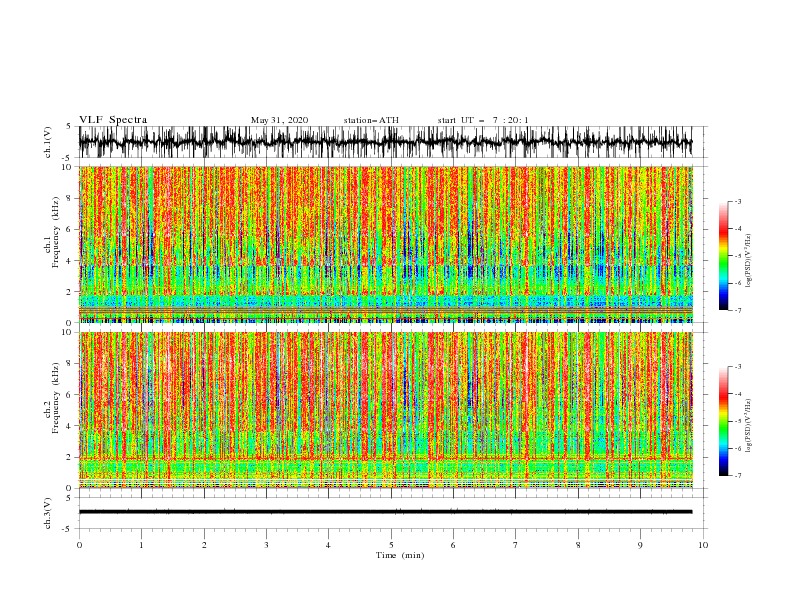Click the log(PSD) label of the upper colorbar
The image size is (792, 612).
pyautogui.click(x=749, y=261)
